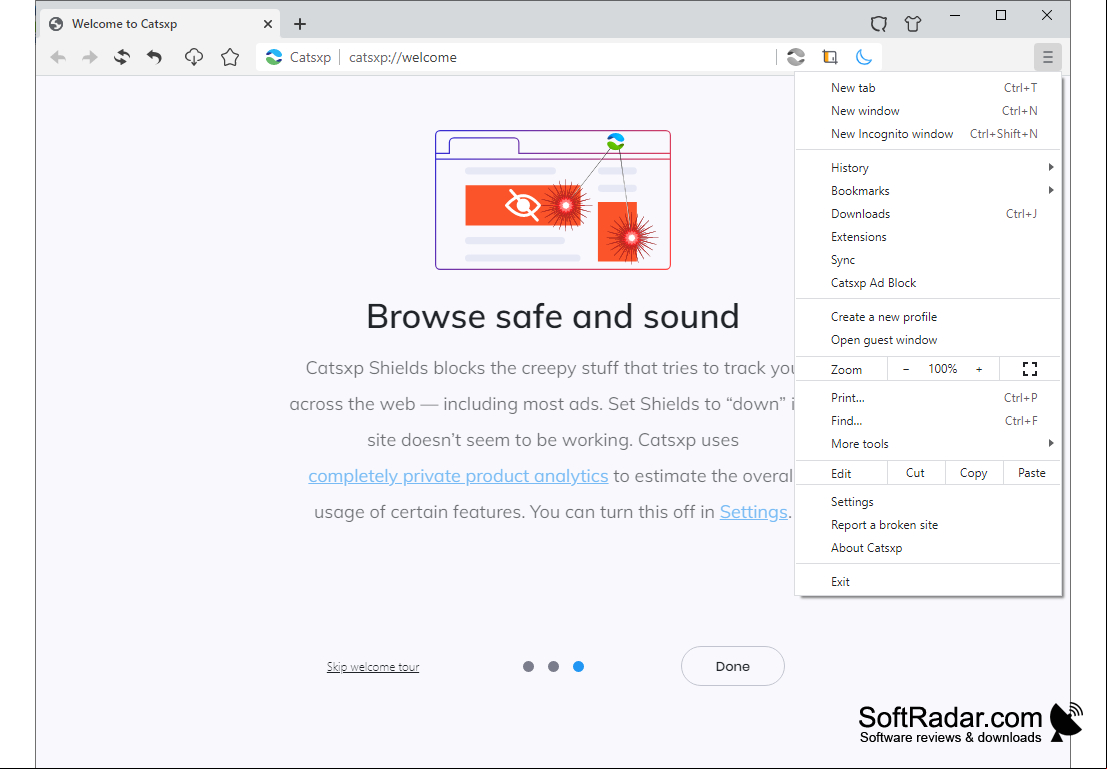Choose New window menu entry
Image resolution: width=1107 pixels, height=769 pixels.
coord(928,111)
